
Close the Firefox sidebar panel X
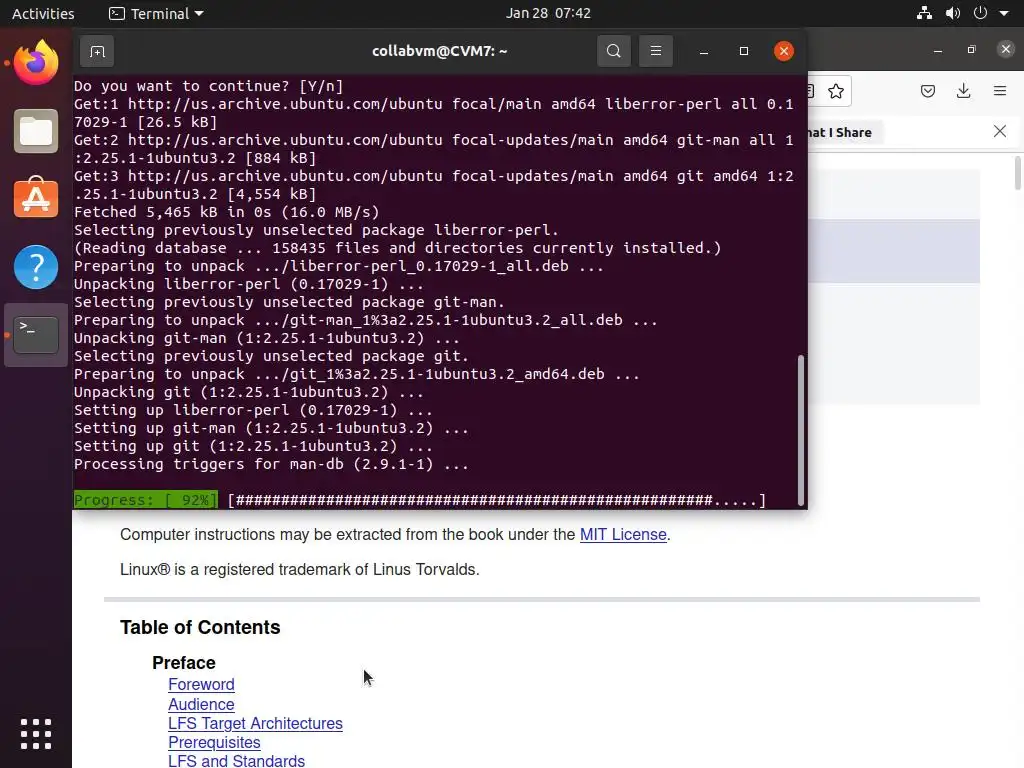1000,131
